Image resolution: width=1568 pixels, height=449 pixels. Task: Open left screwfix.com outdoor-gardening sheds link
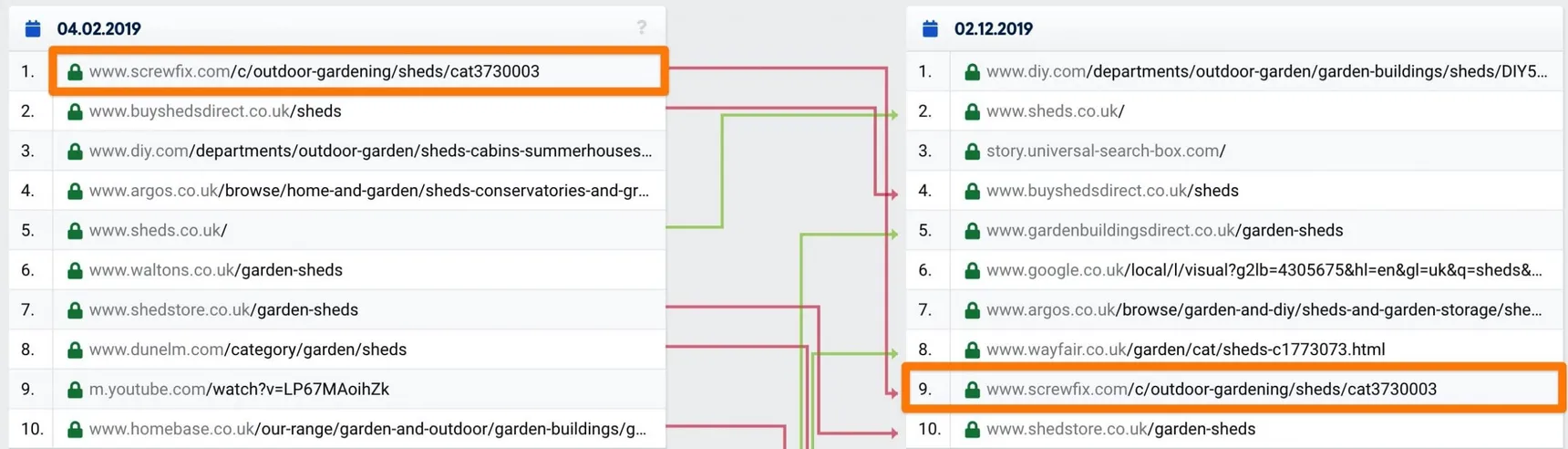(x=315, y=71)
